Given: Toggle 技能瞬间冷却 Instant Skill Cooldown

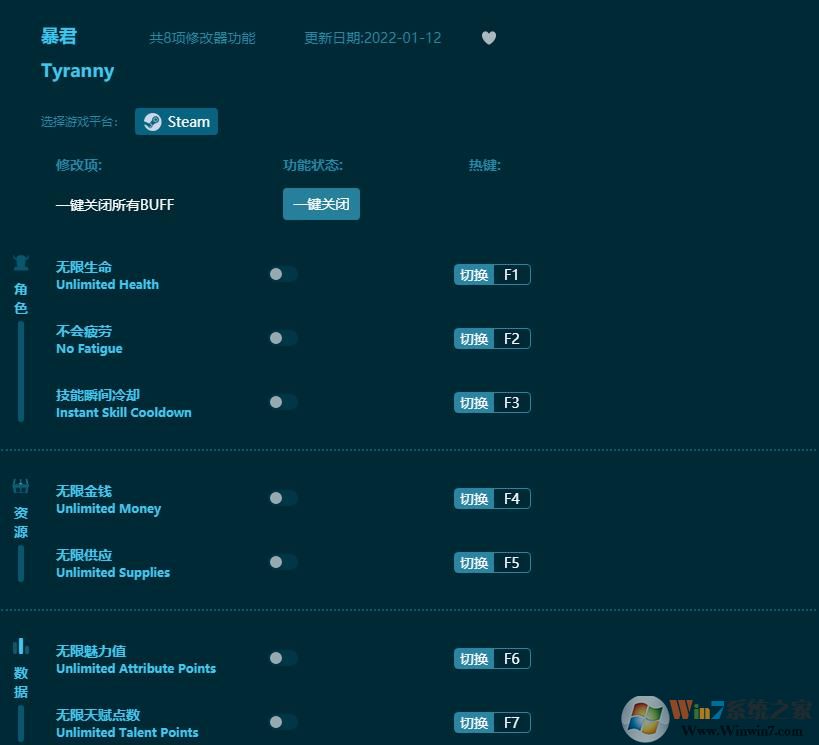Looking at the screenshot, I should click(283, 402).
